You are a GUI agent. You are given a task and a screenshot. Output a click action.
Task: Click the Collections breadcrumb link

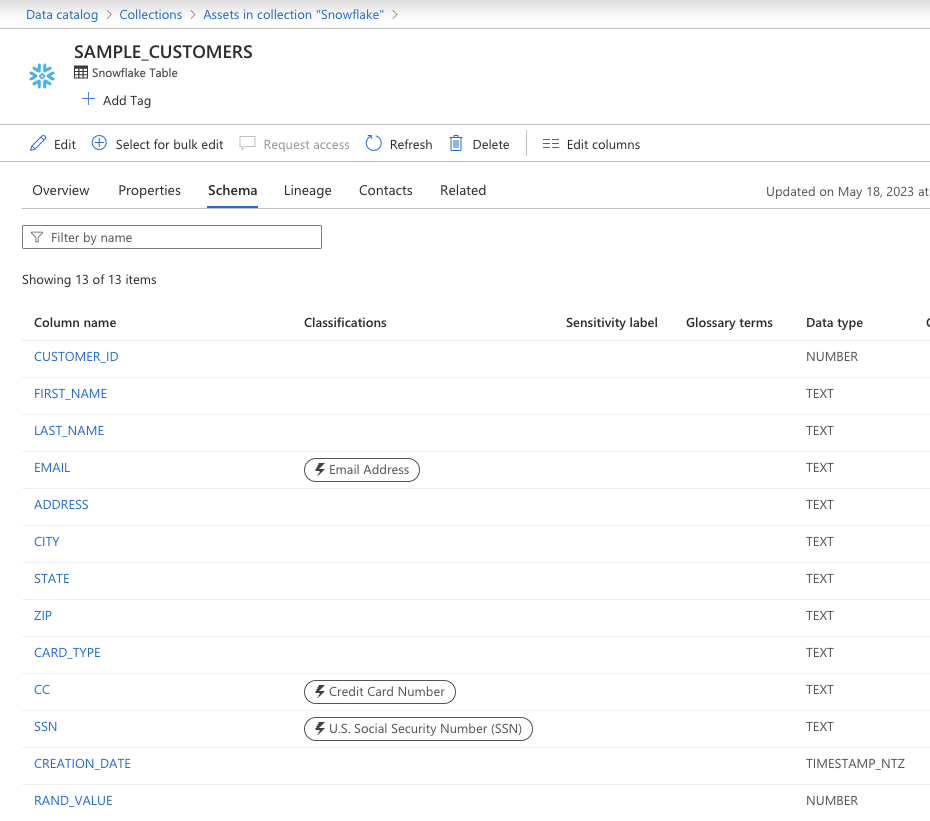click(x=150, y=15)
